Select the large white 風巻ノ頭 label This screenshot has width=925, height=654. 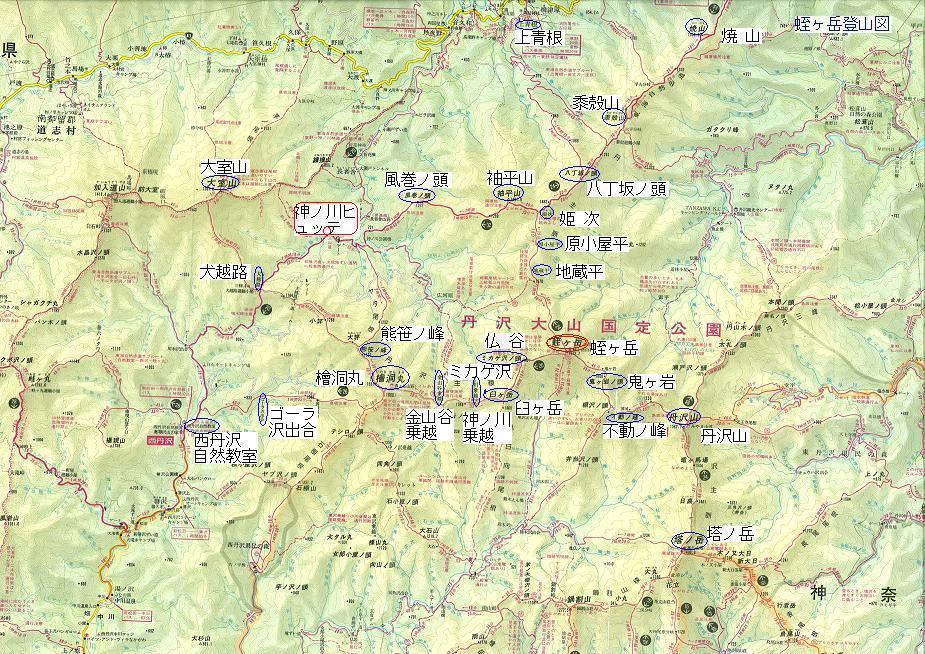pos(416,179)
